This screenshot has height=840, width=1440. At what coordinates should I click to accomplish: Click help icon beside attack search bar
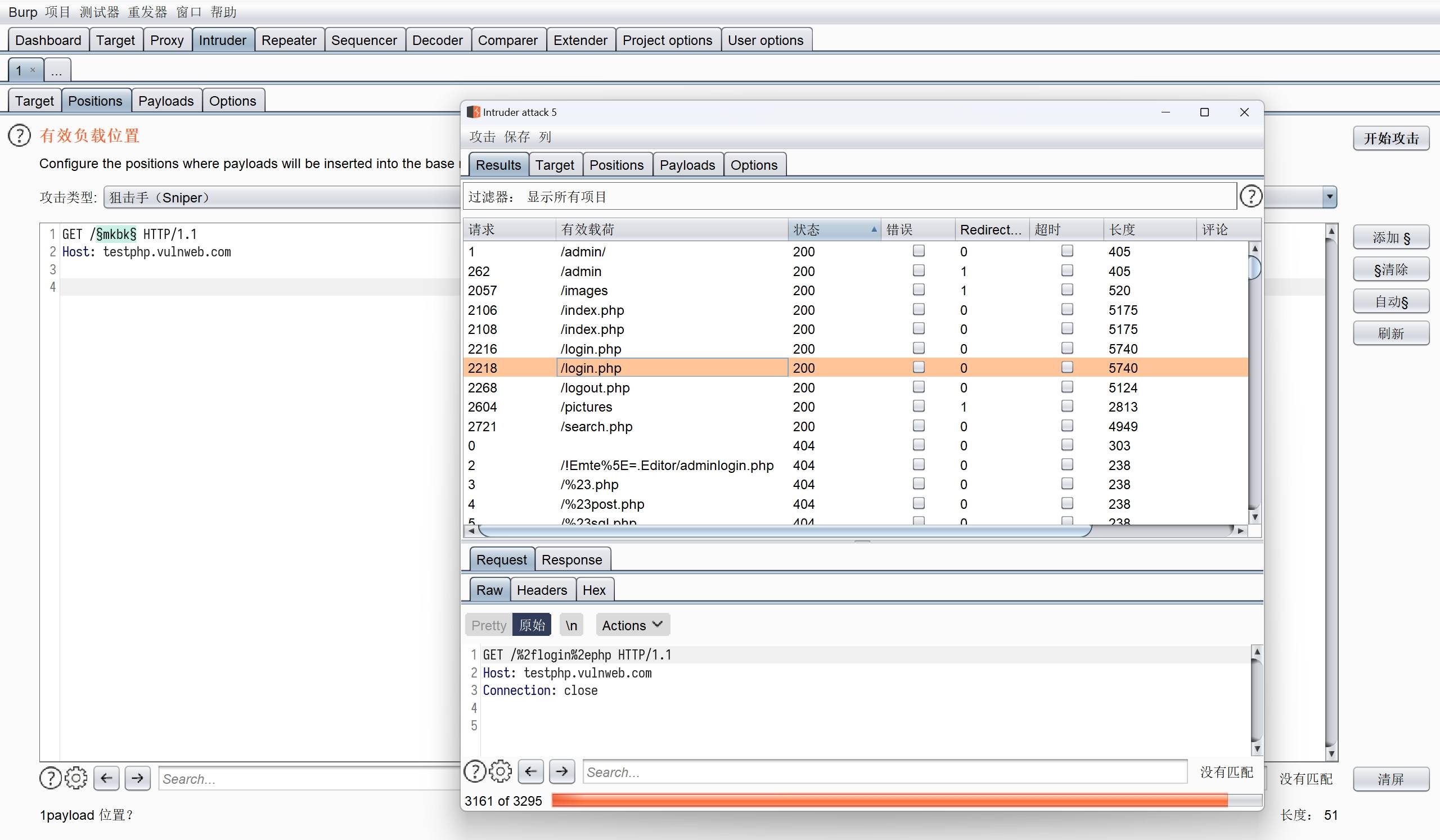475,771
